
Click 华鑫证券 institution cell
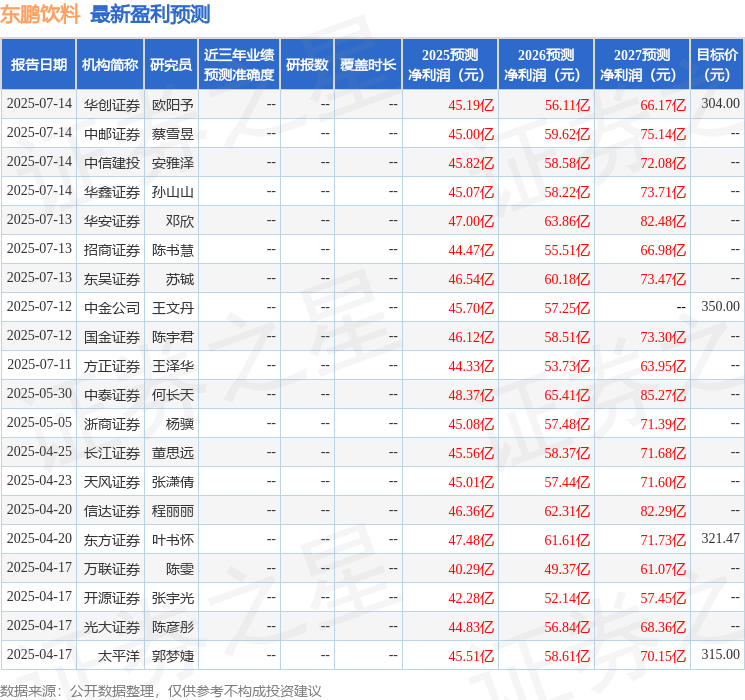tap(112, 192)
